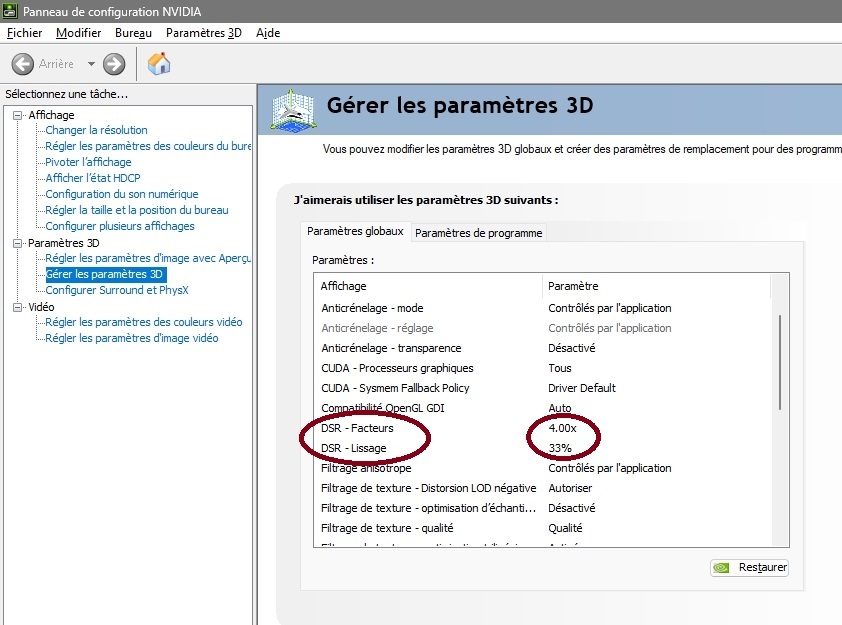This screenshot has height=625, width=842.
Task: Open Configuration du son numérique
Action: click(122, 194)
